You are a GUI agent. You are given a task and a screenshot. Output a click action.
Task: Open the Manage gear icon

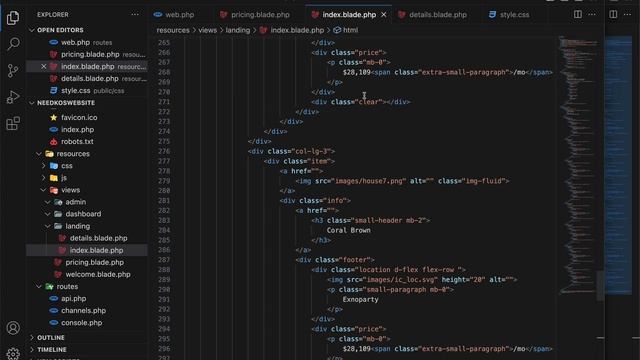13,353
